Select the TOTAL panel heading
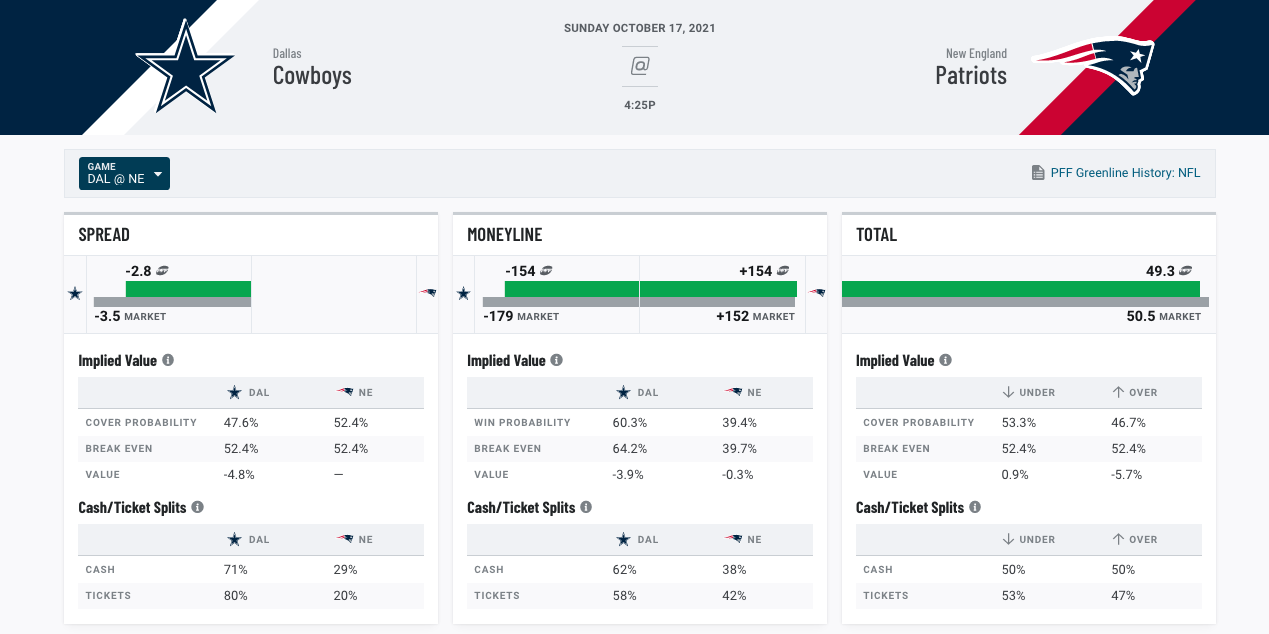The width and height of the screenshot is (1269, 634). 876,235
